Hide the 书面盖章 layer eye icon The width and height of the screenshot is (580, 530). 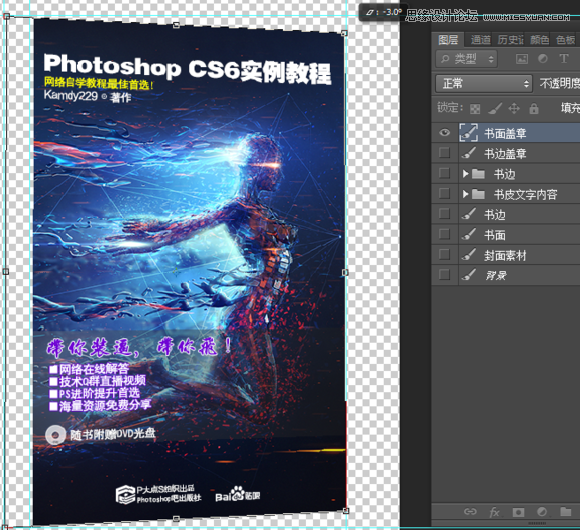pyautogui.click(x=445, y=133)
